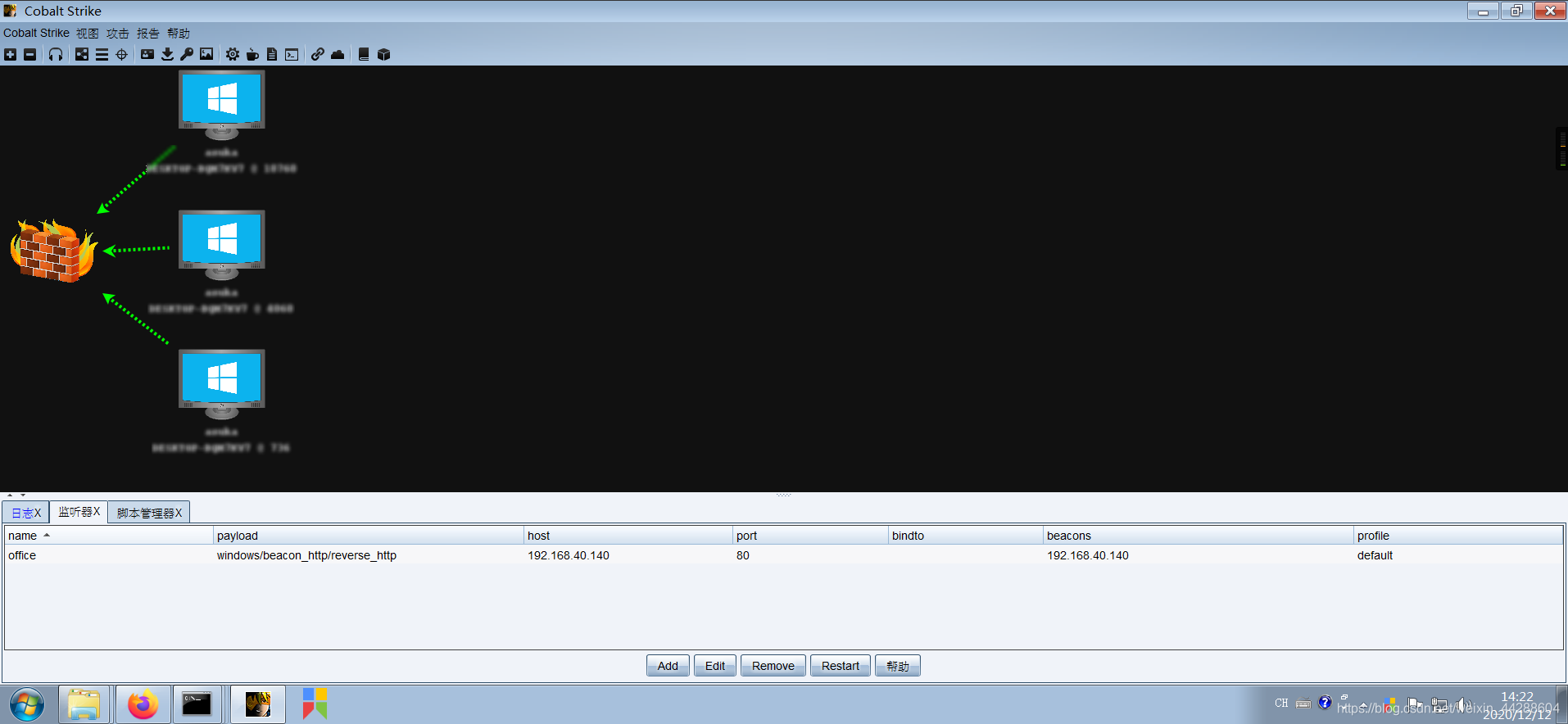This screenshot has width=1568, height=724.
Task: Switch to pivot graph view icon
Action: pyautogui.click(x=82, y=54)
